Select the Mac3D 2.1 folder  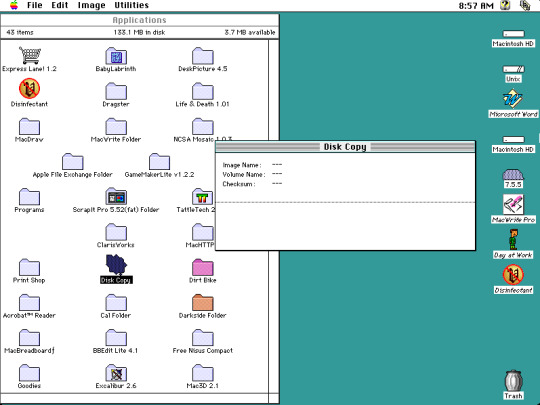tap(202, 373)
